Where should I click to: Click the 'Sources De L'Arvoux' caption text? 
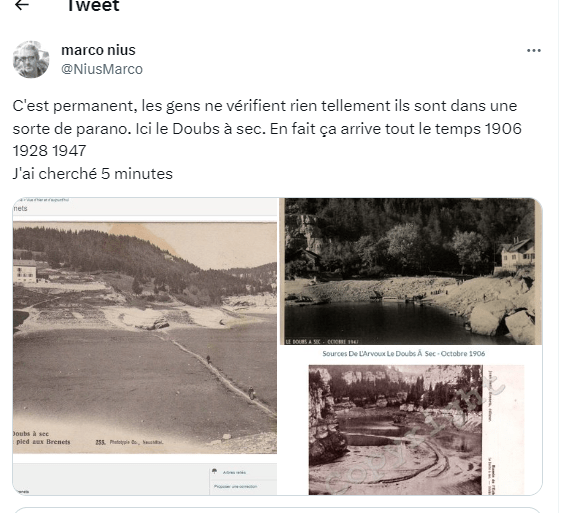click(x=403, y=353)
